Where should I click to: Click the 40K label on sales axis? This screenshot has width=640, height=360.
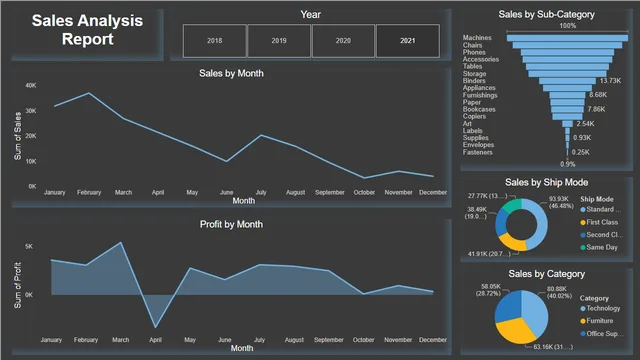coord(31,85)
